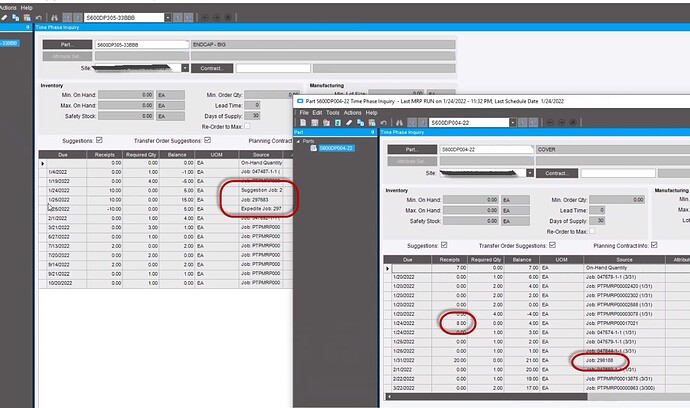
Task: Toggle Suggestions checkbox in back window
Action: (99, 140)
